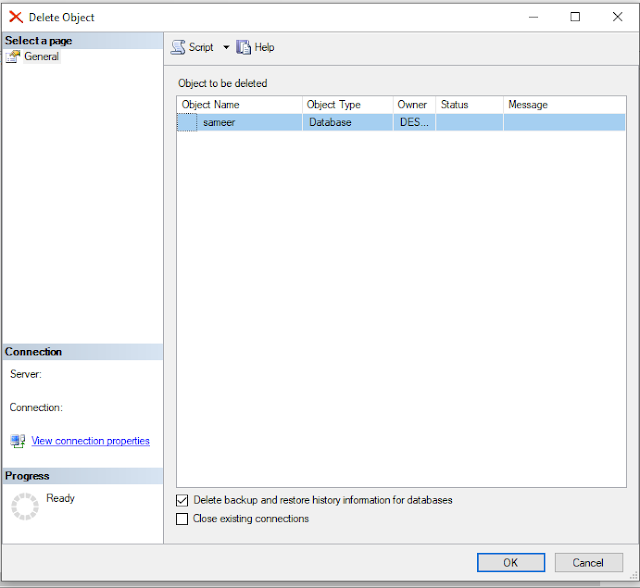Click the Help label text
Image resolution: width=640 pixels, height=588 pixels.
click(x=264, y=47)
